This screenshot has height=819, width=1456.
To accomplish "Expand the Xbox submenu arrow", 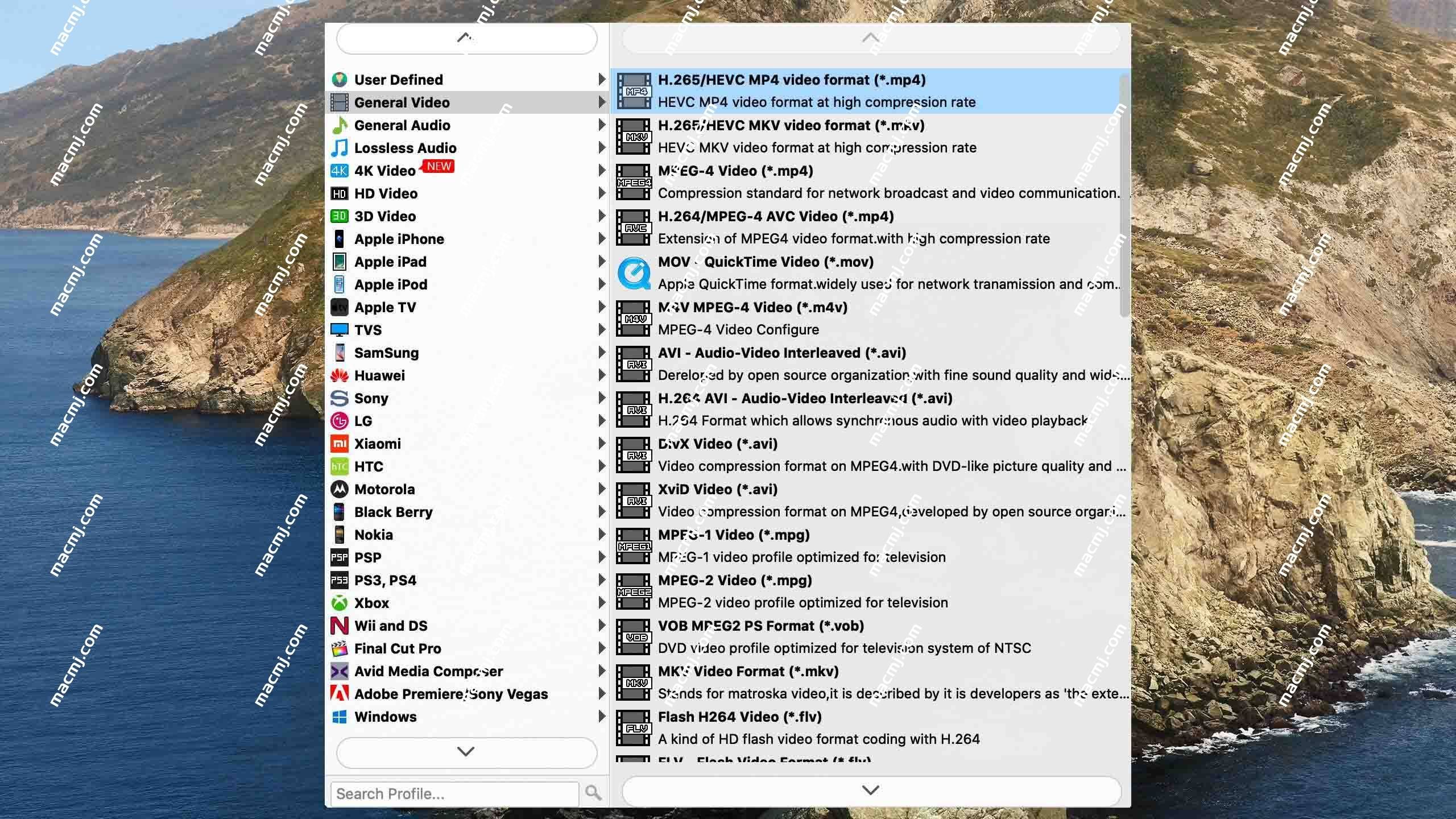I will [602, 603].
